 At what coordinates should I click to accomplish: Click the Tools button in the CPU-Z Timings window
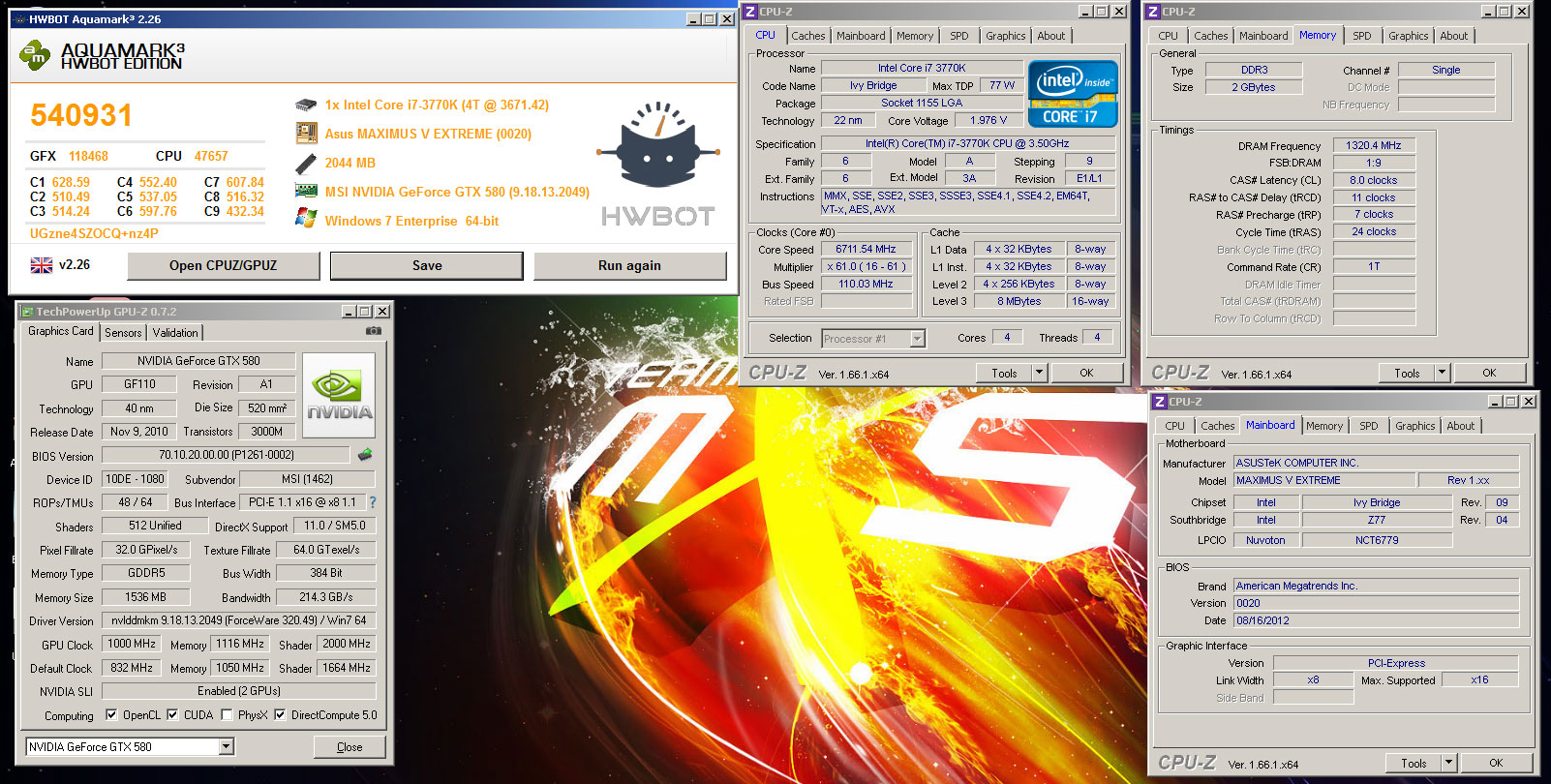click(1407, 373)
